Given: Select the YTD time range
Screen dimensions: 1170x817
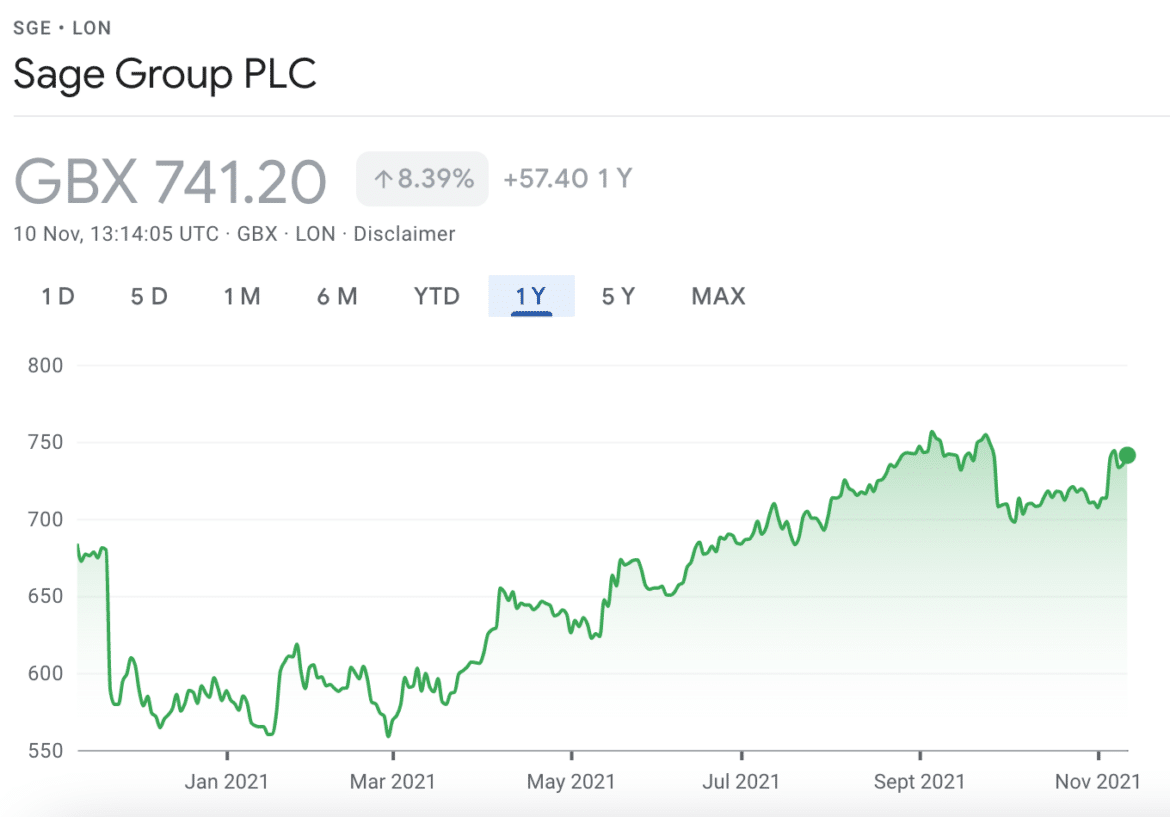Looking at the screenshot, I should (435, 296).
